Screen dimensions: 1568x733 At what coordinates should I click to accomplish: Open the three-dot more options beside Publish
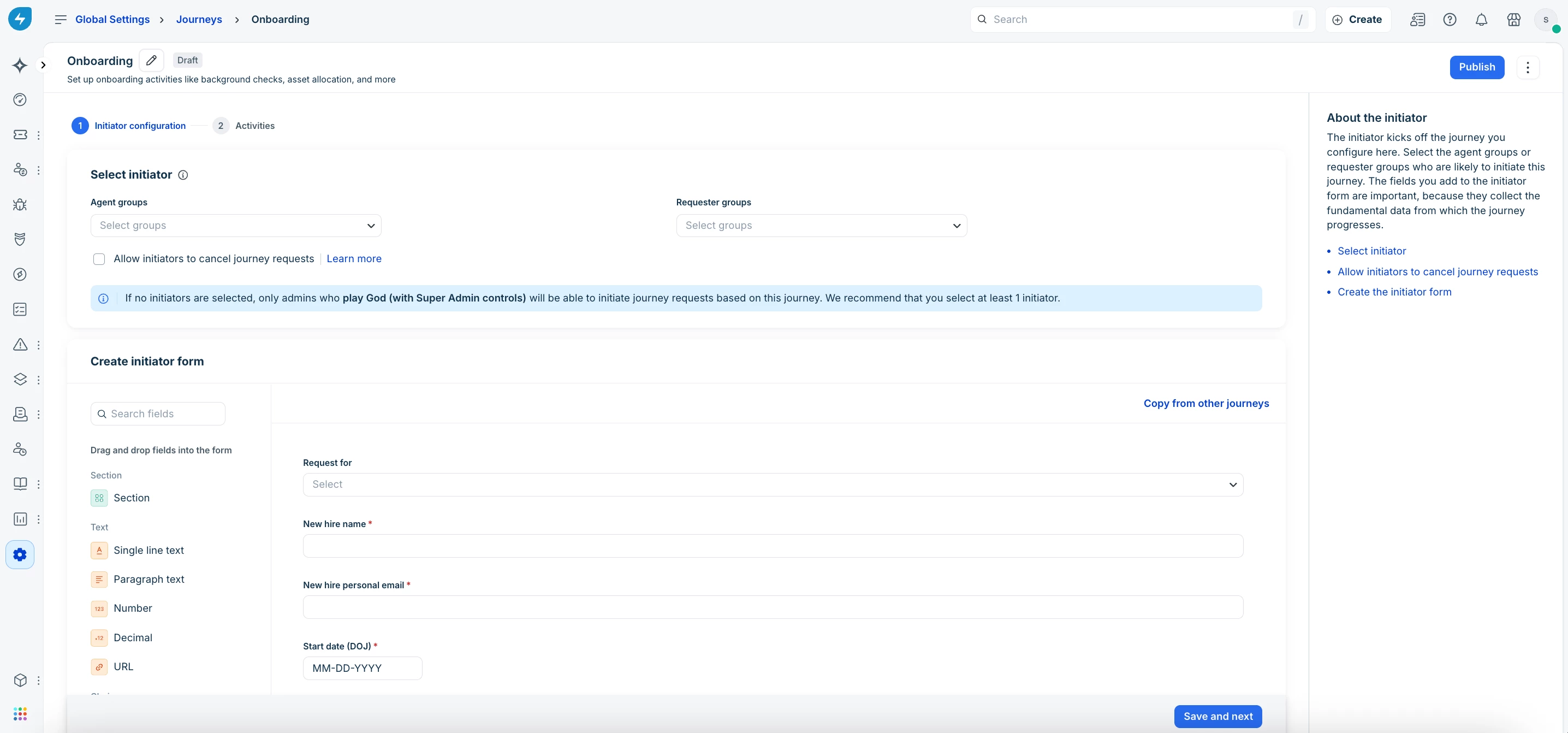point(1527,67)
